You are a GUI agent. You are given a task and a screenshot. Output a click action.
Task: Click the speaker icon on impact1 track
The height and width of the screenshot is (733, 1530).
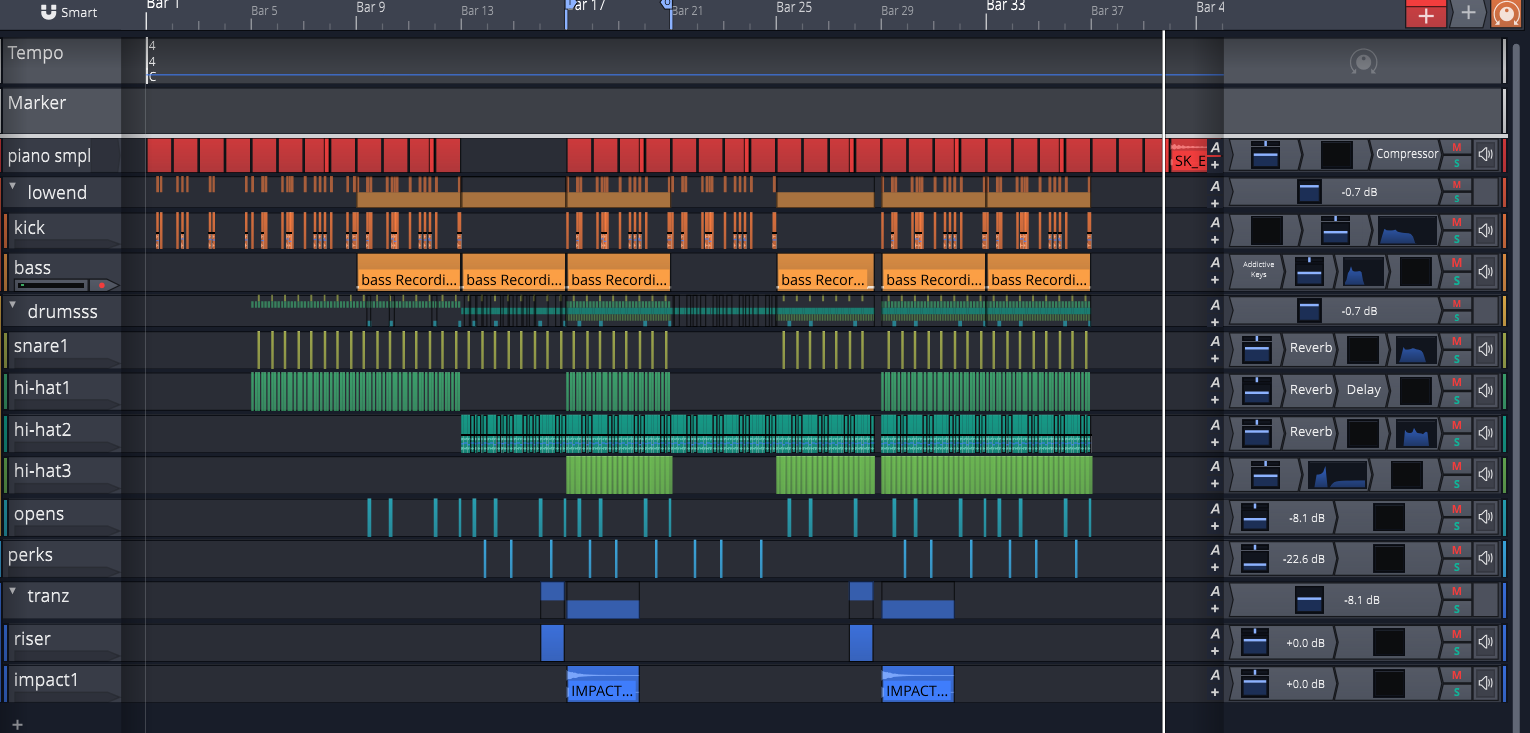[1485, 683]
